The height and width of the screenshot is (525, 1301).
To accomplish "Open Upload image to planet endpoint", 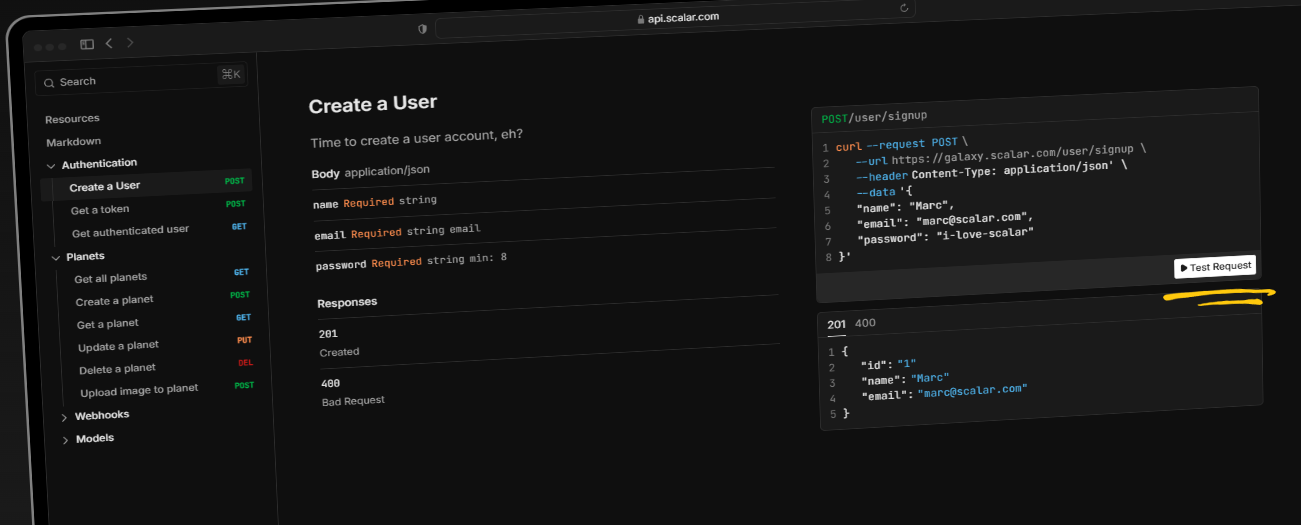I will pos(140,391).
